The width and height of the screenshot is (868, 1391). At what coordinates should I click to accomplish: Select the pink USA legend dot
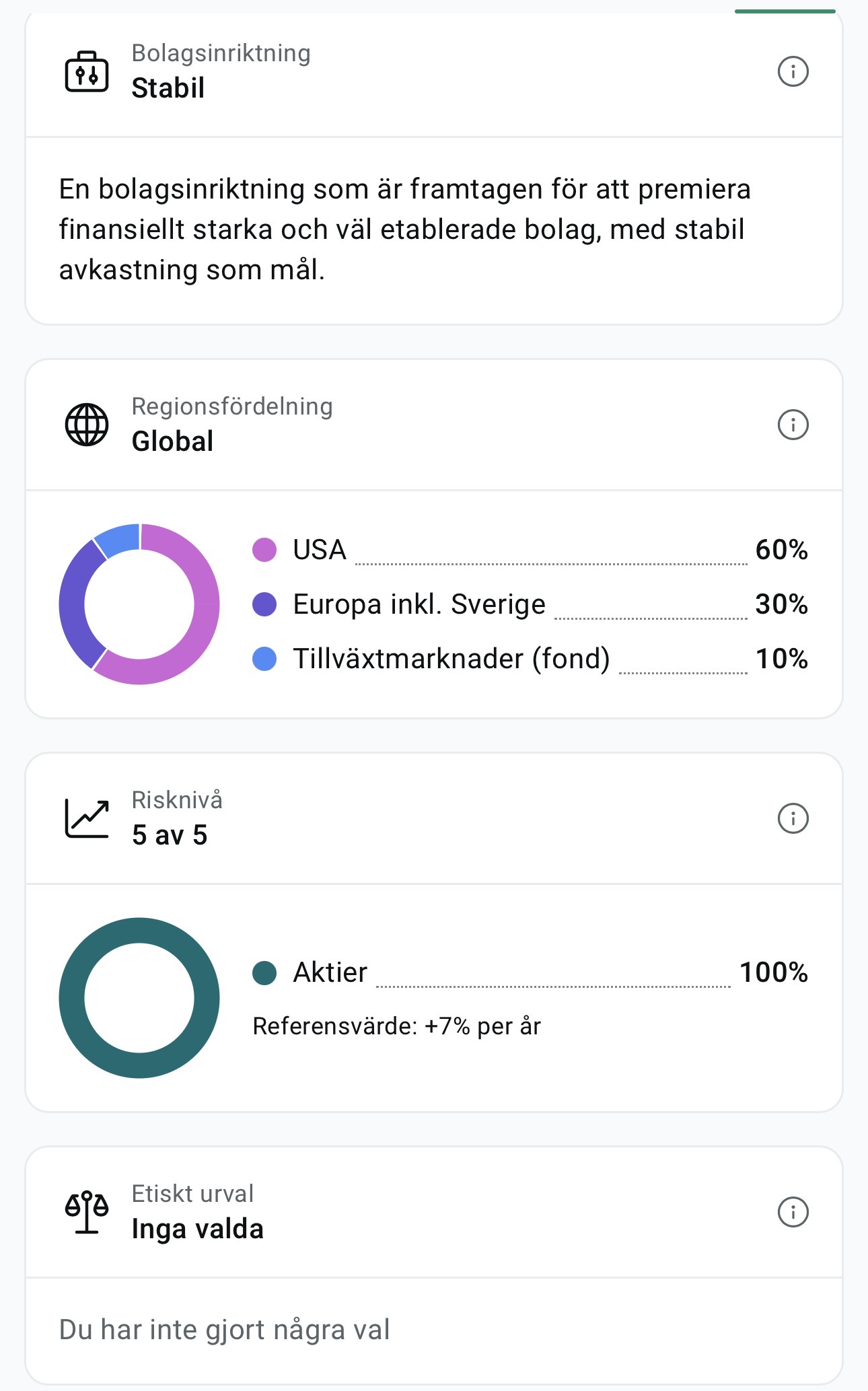point(264,550)
